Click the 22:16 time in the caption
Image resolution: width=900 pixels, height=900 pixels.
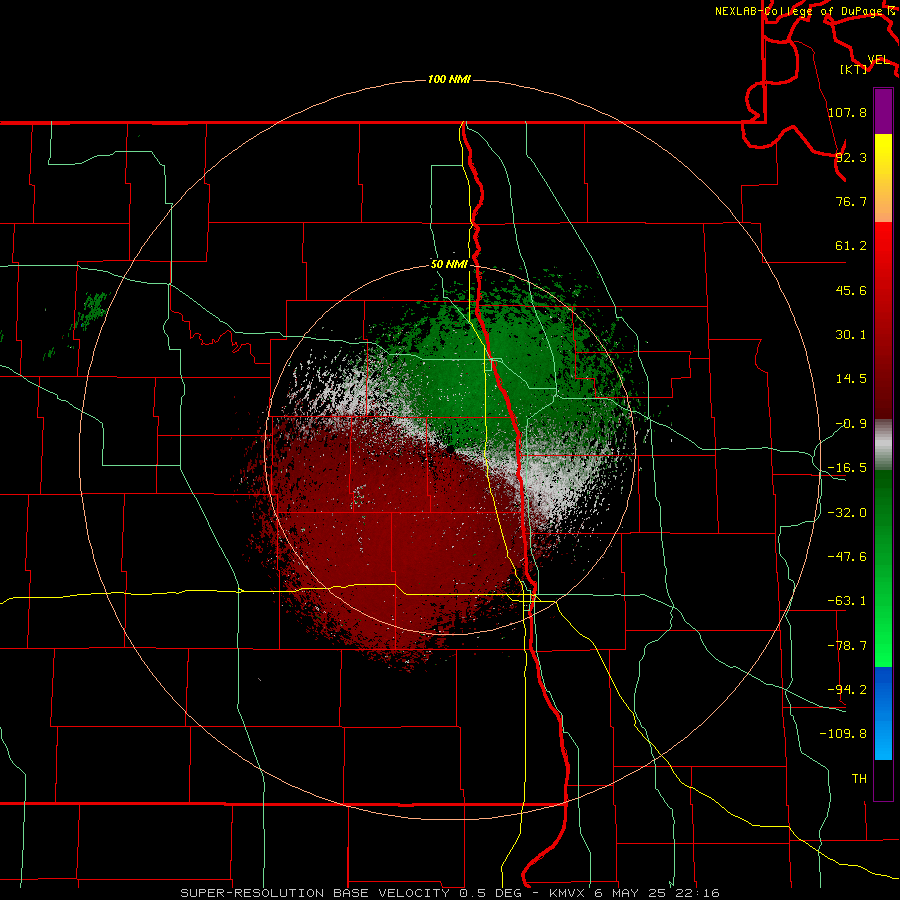(699, 893)
